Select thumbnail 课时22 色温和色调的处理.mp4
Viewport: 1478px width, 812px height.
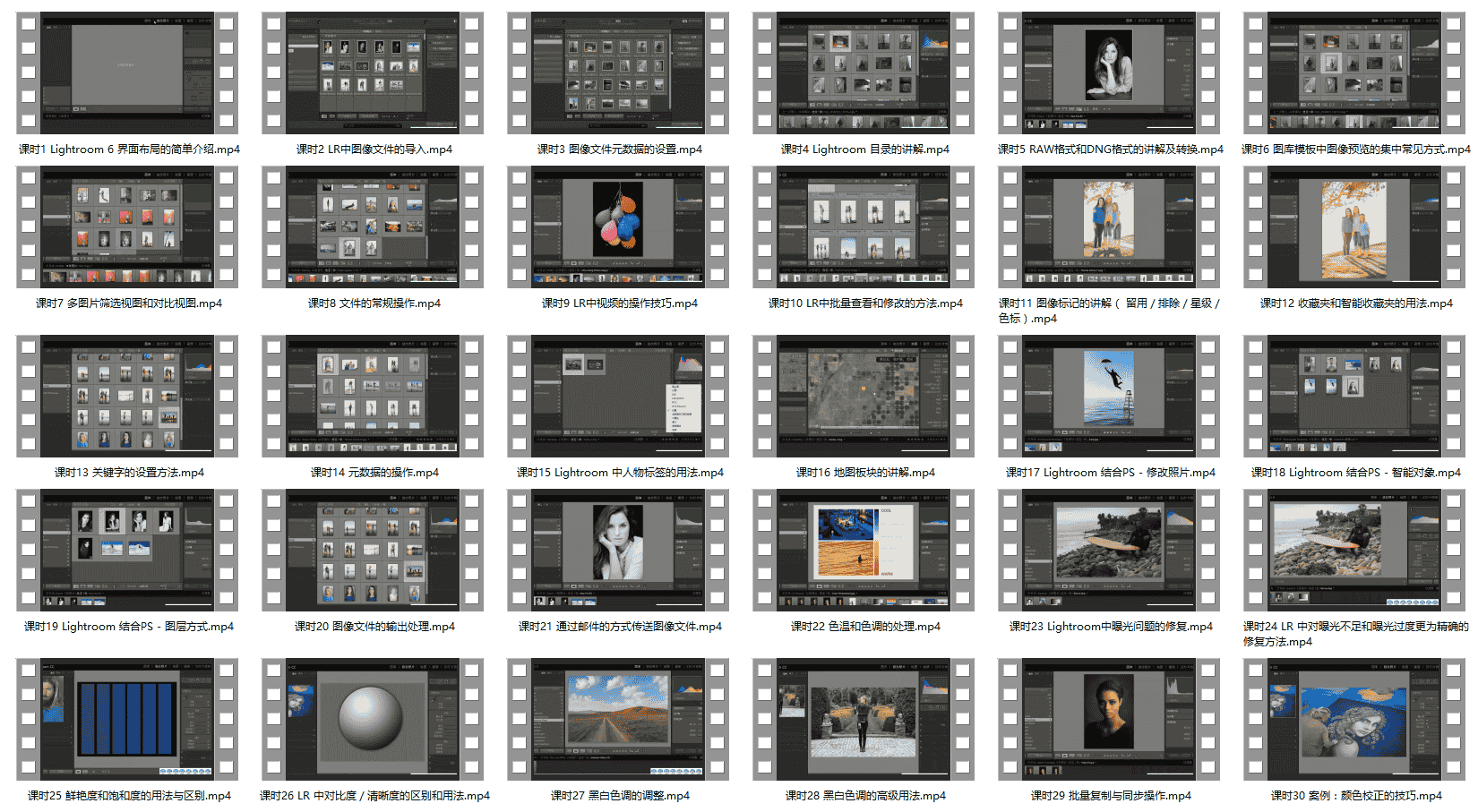(864, 550)
